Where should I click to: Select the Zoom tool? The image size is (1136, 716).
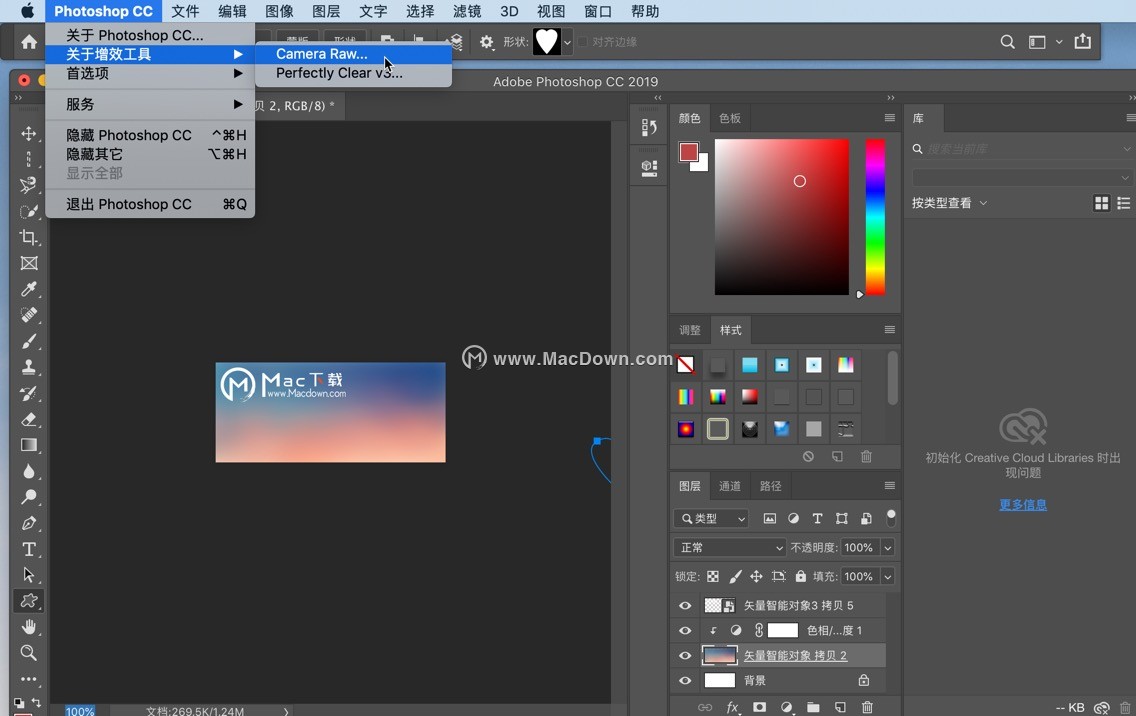(28, 653)
